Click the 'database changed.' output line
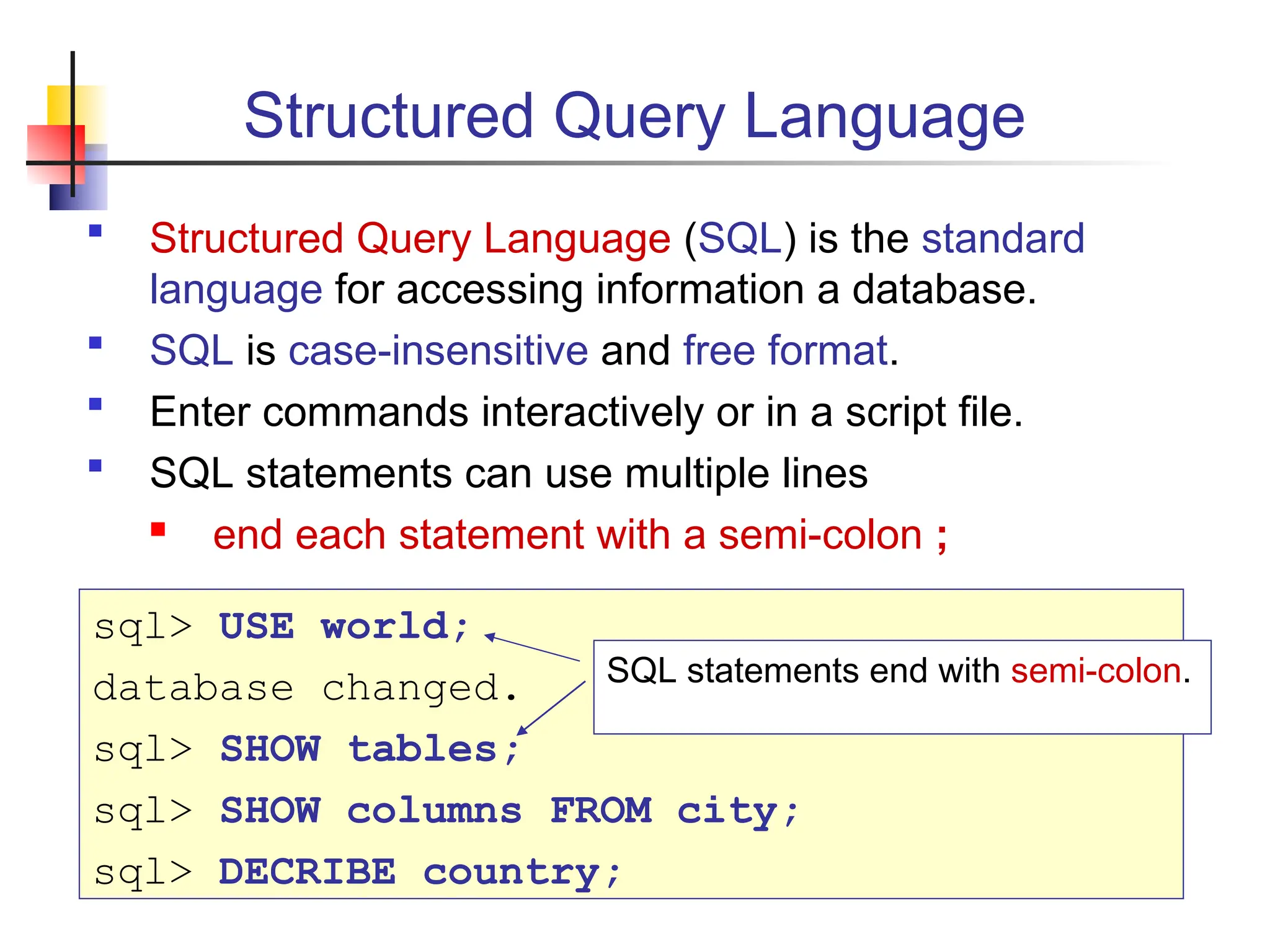This screenshot has height=952, width=1270. point(304,688)
